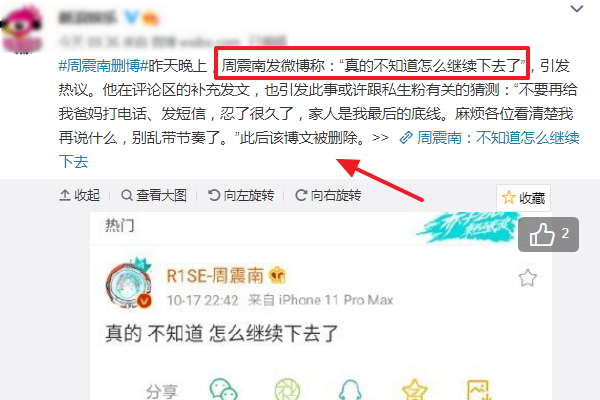Open the #周震南删博# hashtag link
Screen dimensions: 600x400
pyautogui.click(x=103, y=66)
